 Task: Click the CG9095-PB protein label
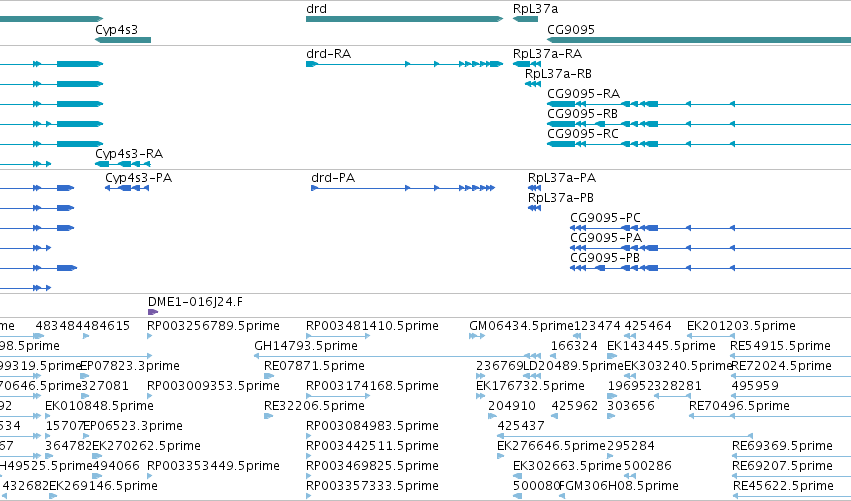coord(605,258)
